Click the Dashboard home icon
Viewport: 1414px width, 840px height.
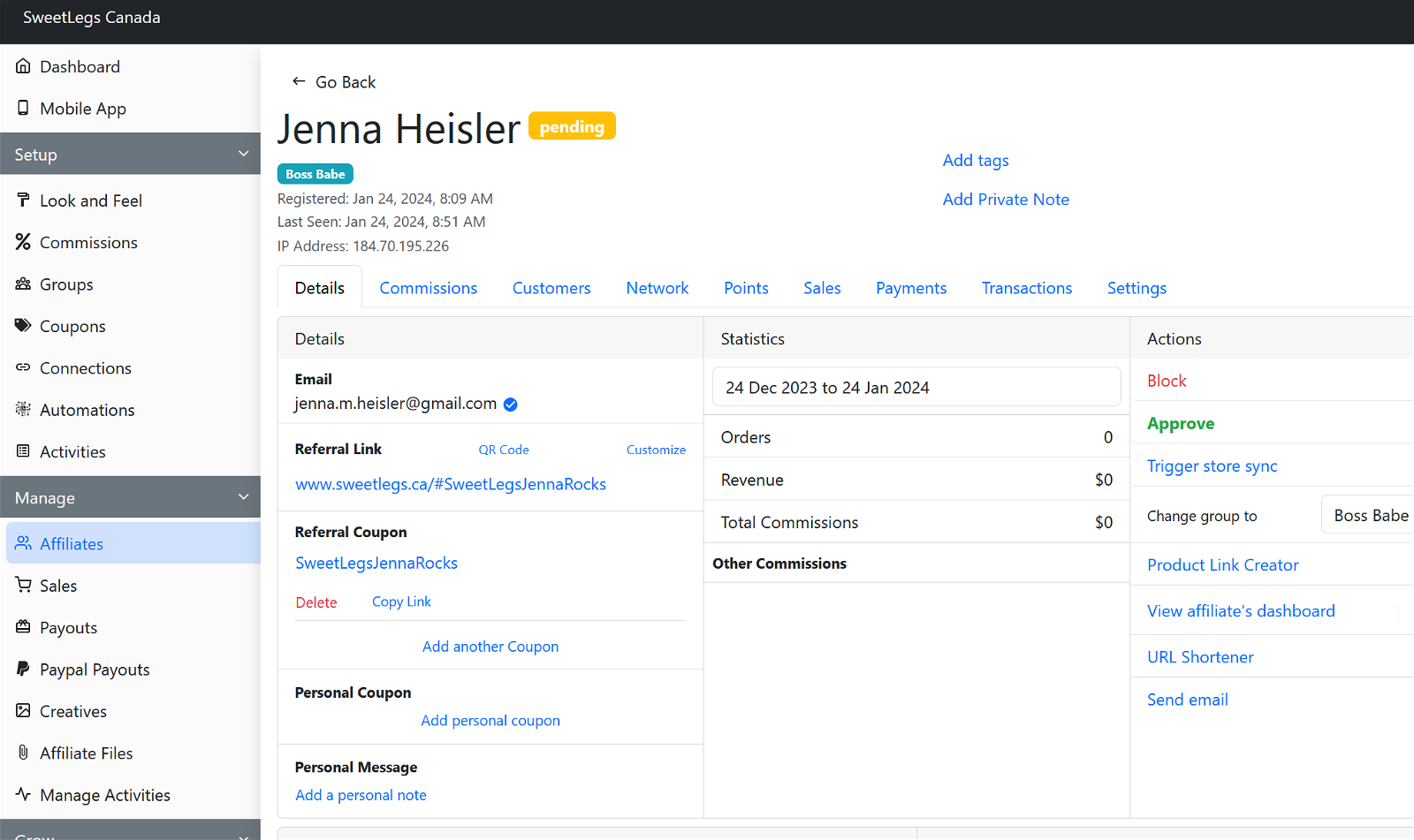click(x=23, y=66)
